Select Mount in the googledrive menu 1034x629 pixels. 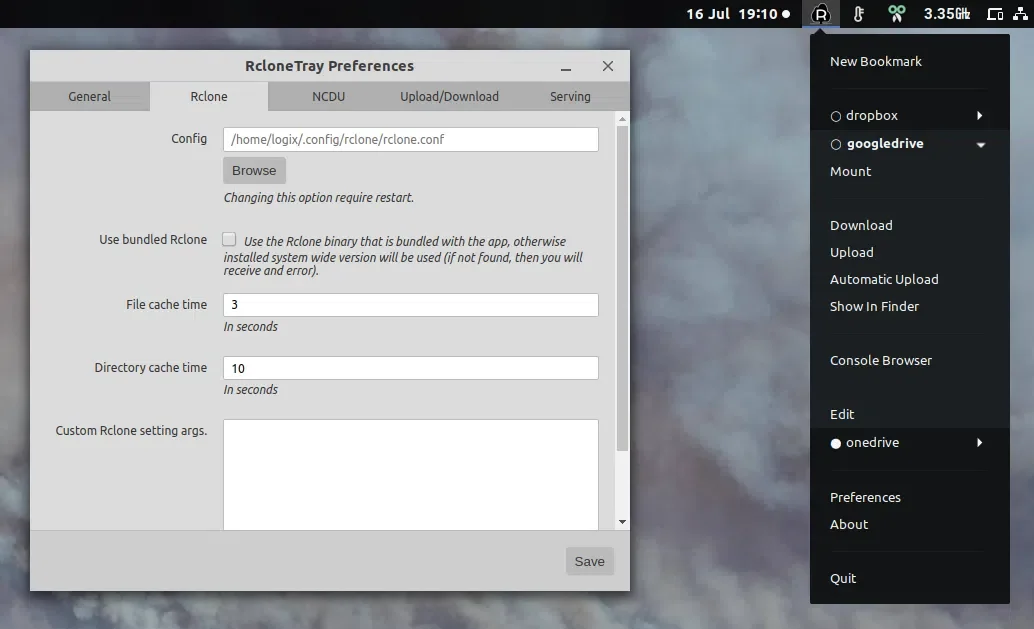[850, 171]
